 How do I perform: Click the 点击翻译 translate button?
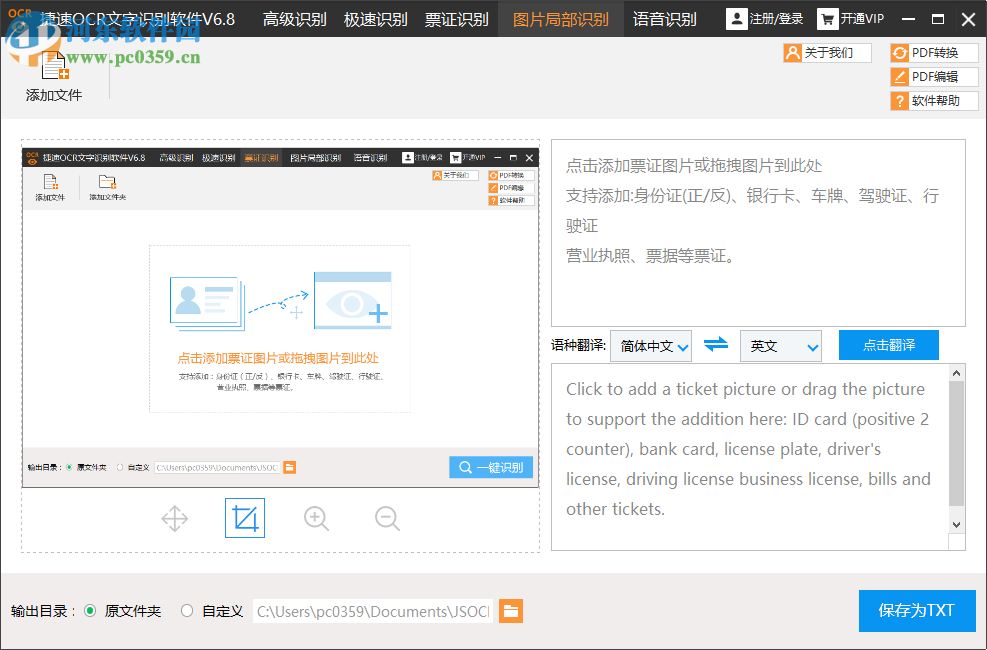tap(888, 344)
